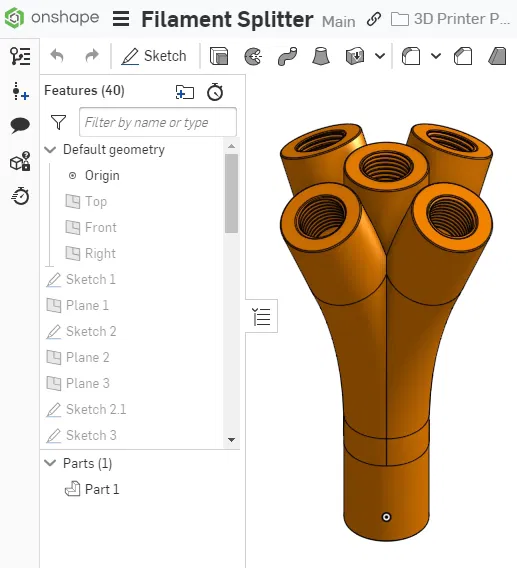
Task: Open the hamburger document menu
Action: [121, 19]
